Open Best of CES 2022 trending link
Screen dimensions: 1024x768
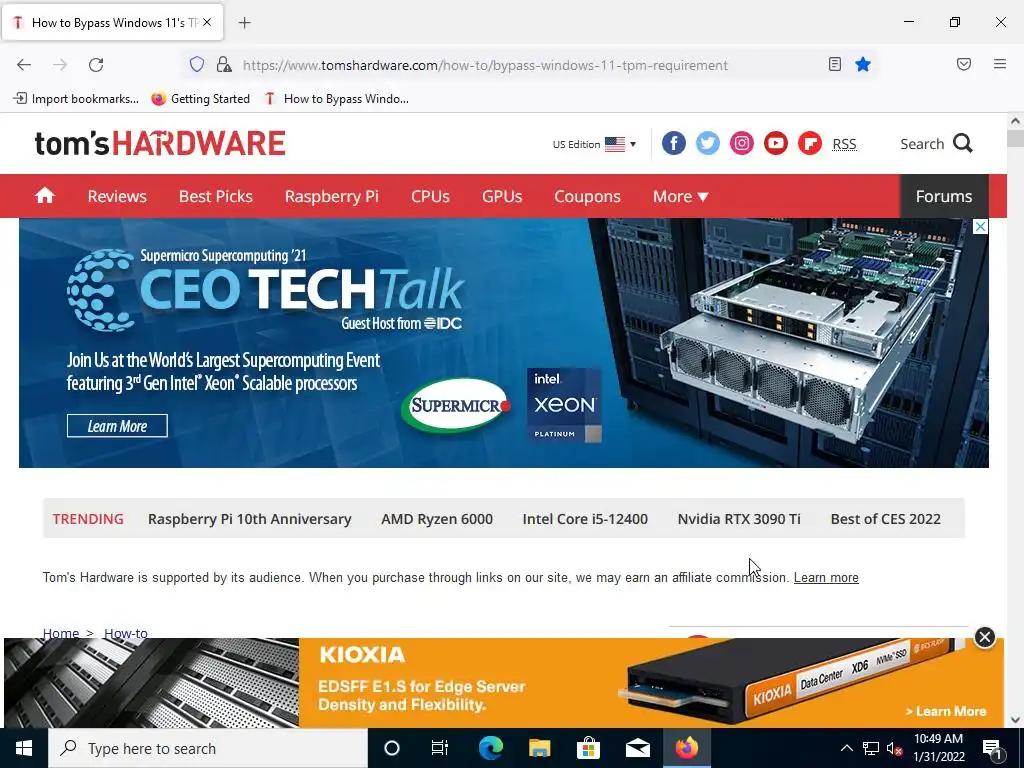pyautogui.click(x=886, y=519)
